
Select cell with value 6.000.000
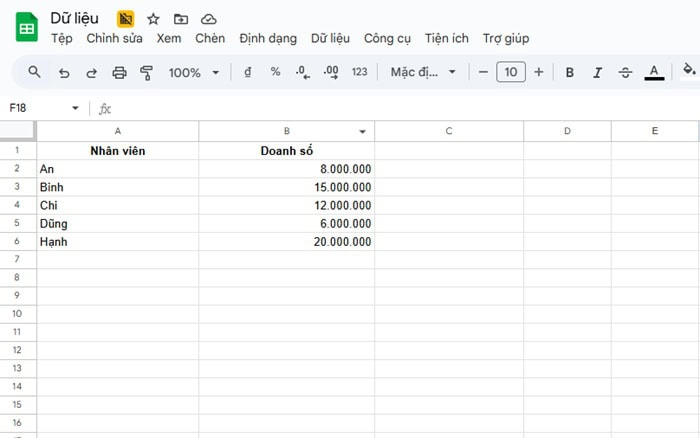(x=287, y=224)
